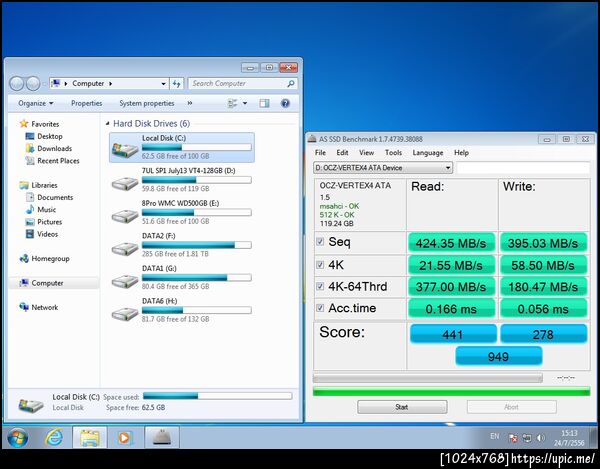Open the recent pages dropdown by nav arrows
The height and width of the screenshot is (469, 600).
click(x=45, y=83)
